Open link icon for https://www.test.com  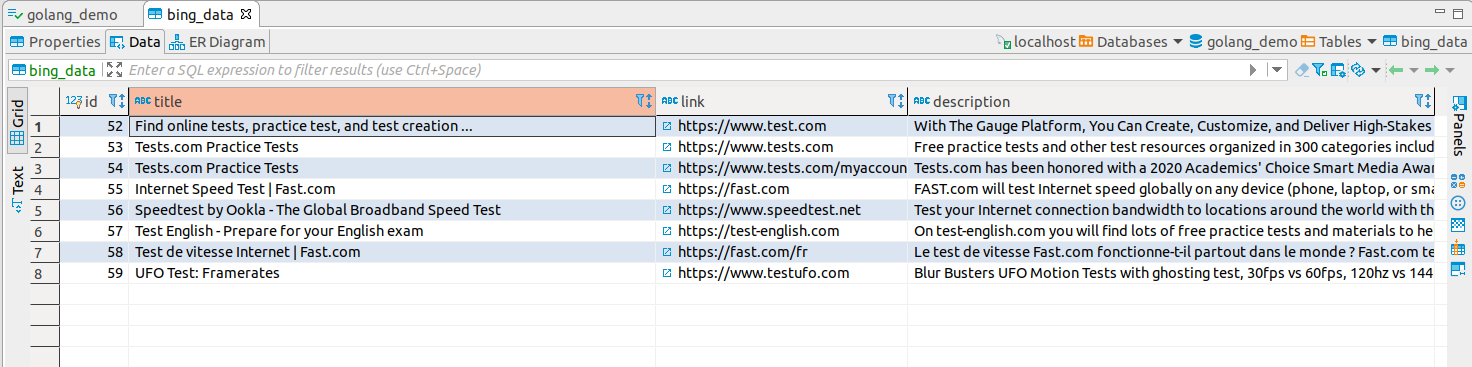click(667, 126)
